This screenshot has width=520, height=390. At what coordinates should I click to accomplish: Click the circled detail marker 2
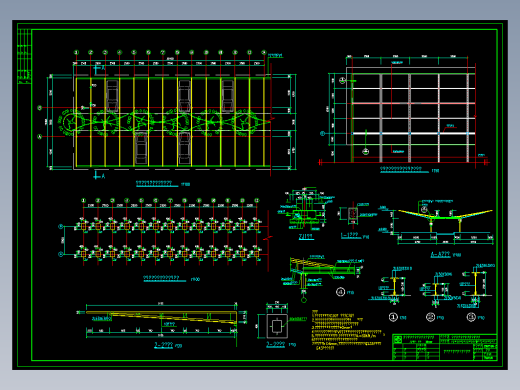coord(431,317)
